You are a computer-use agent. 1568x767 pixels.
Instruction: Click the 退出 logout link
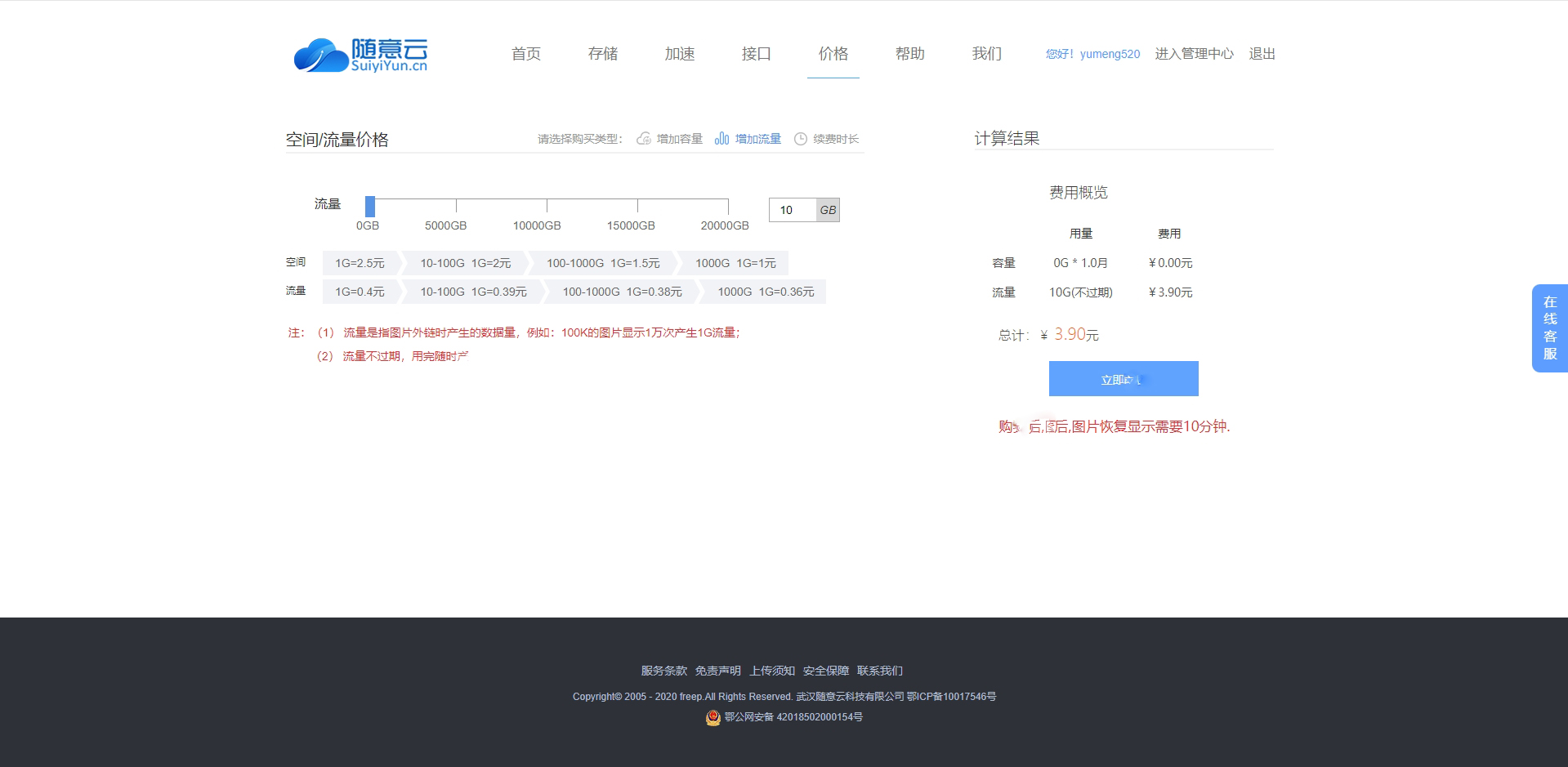[1262, 54]
